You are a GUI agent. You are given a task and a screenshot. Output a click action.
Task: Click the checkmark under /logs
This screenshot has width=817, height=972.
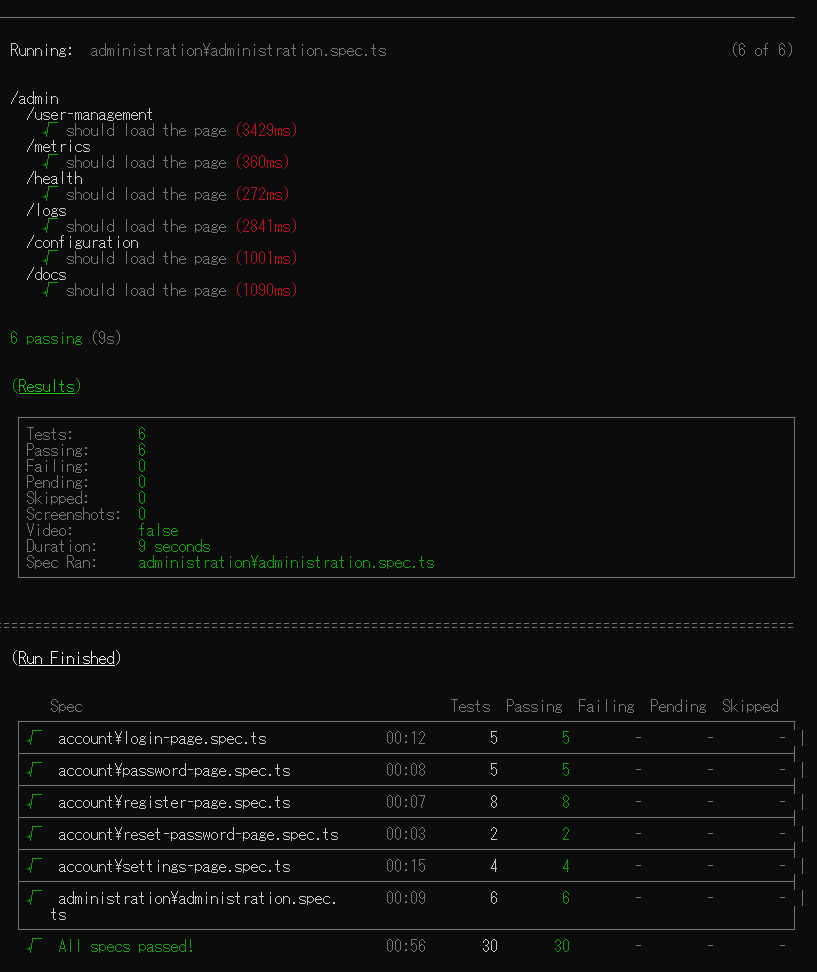50,226
